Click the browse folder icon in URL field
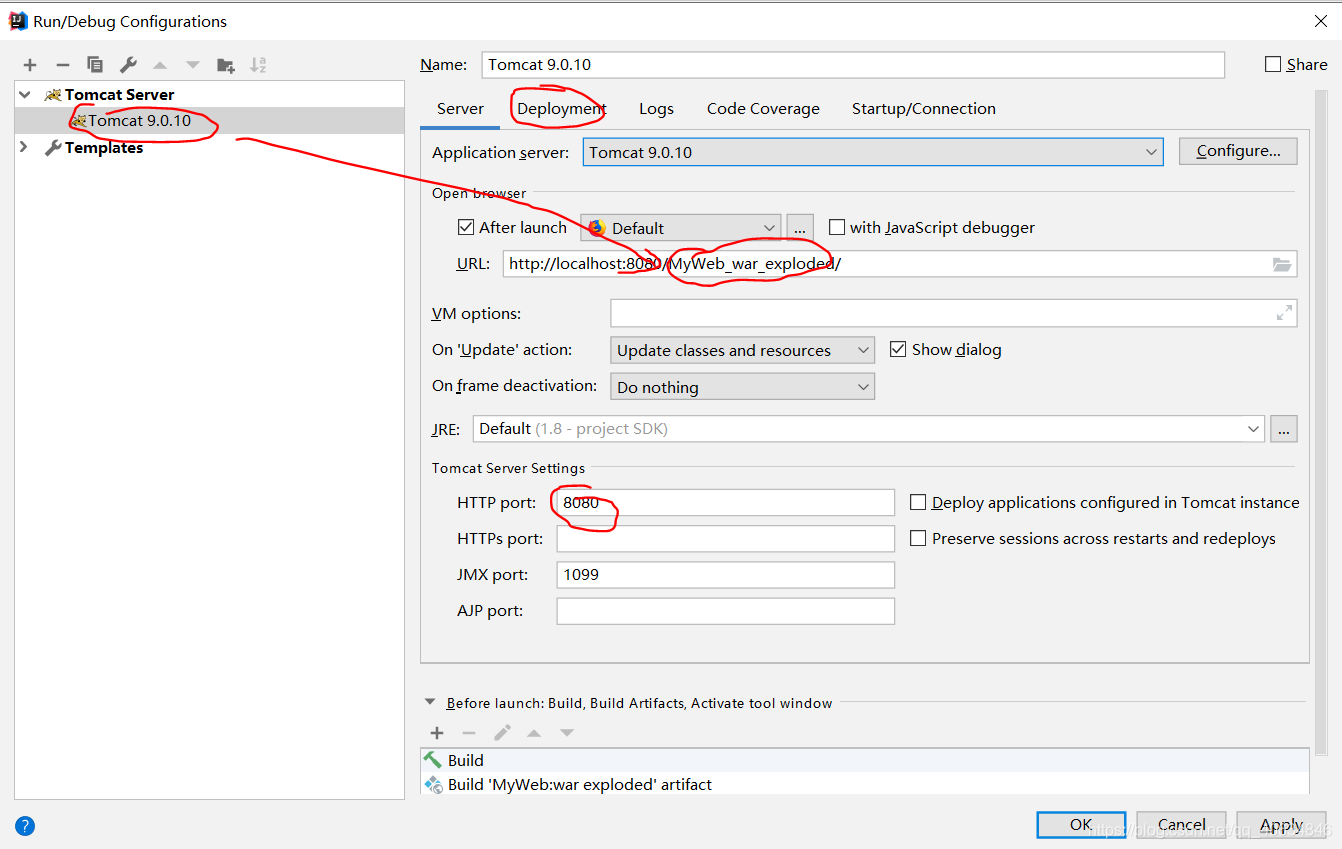The height and width of the screenshot is (849, 1342). click(x=1282, y=264)
